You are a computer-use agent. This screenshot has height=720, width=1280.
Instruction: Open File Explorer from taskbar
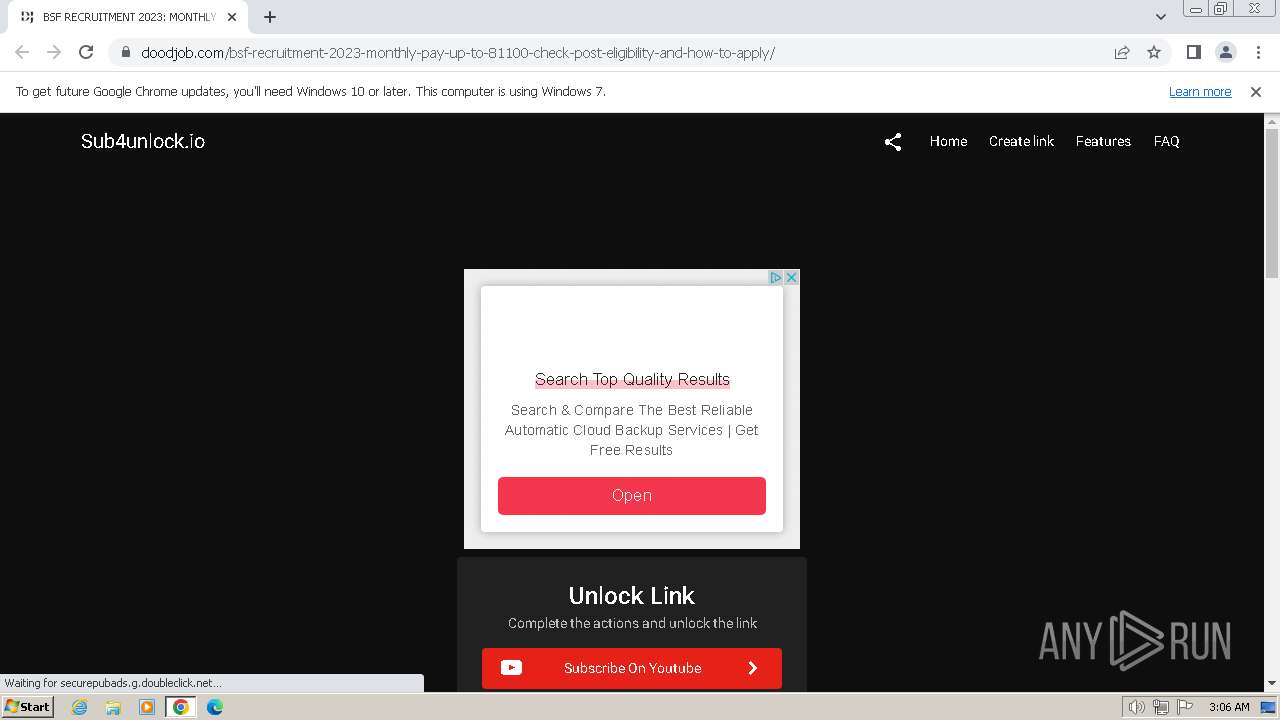point(113,707)
